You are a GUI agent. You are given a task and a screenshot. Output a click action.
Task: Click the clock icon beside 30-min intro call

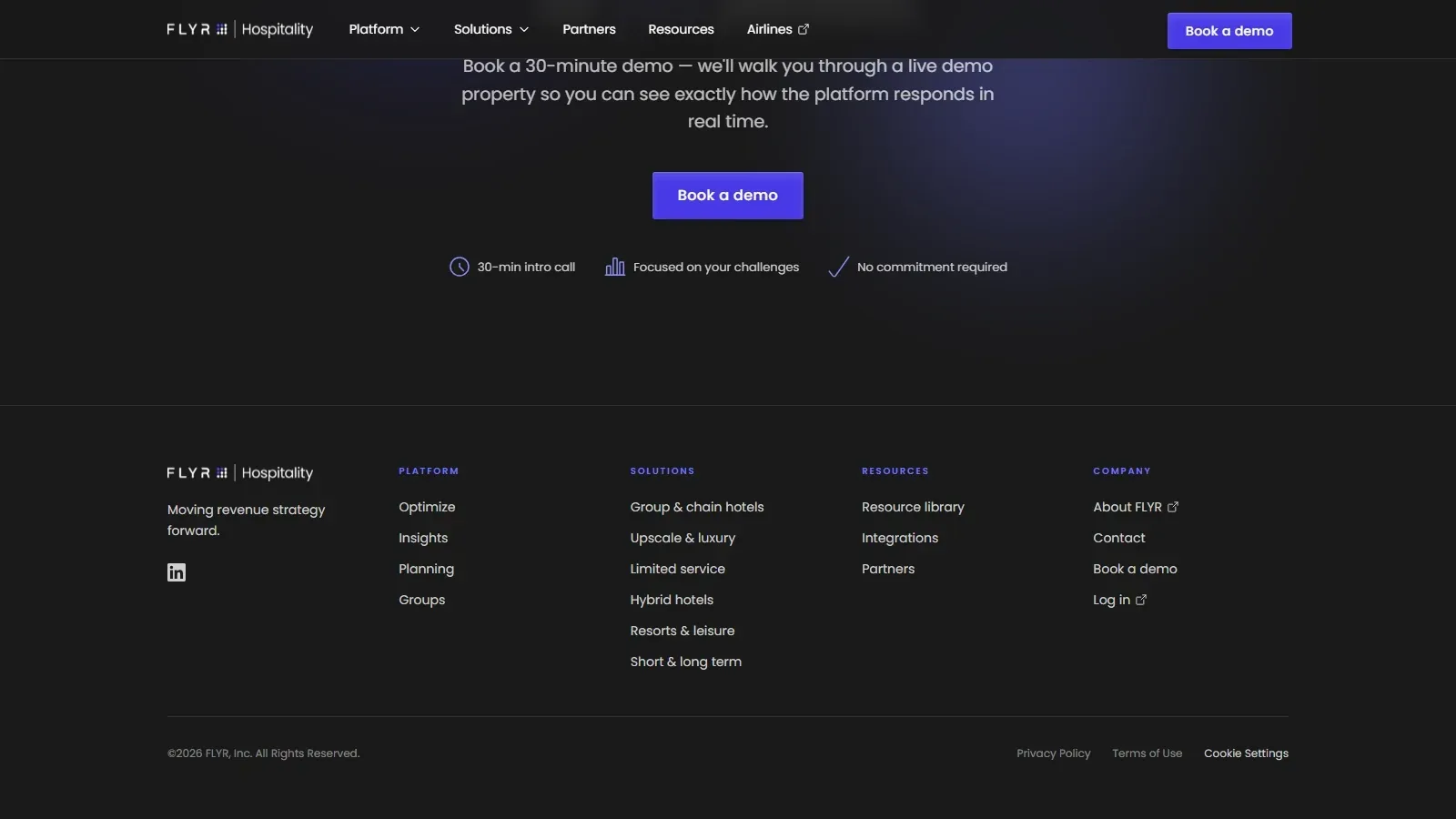(460, 267)
